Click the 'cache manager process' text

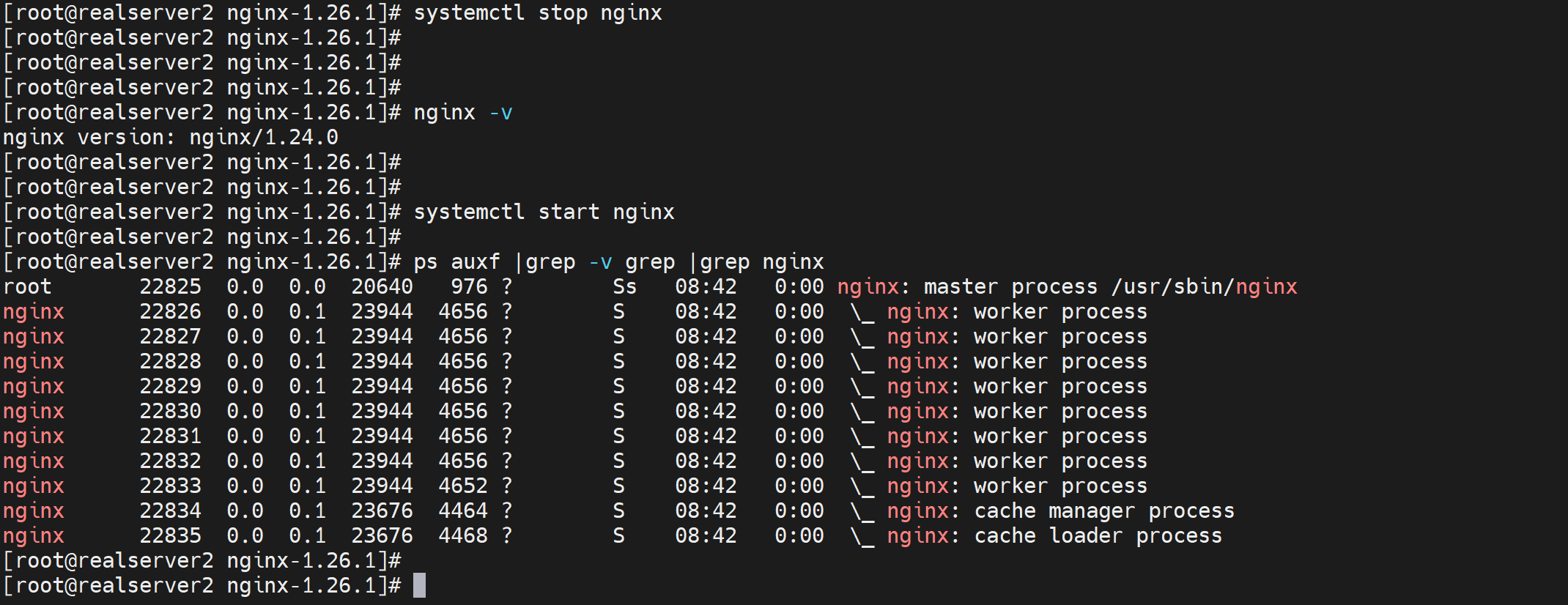[x=1103, y=511]
